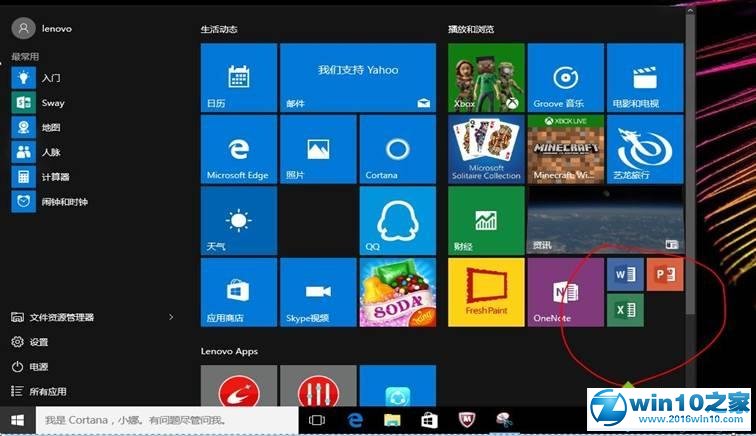
Task: Open Groove 音乐 tile
Action: [565, 77]
